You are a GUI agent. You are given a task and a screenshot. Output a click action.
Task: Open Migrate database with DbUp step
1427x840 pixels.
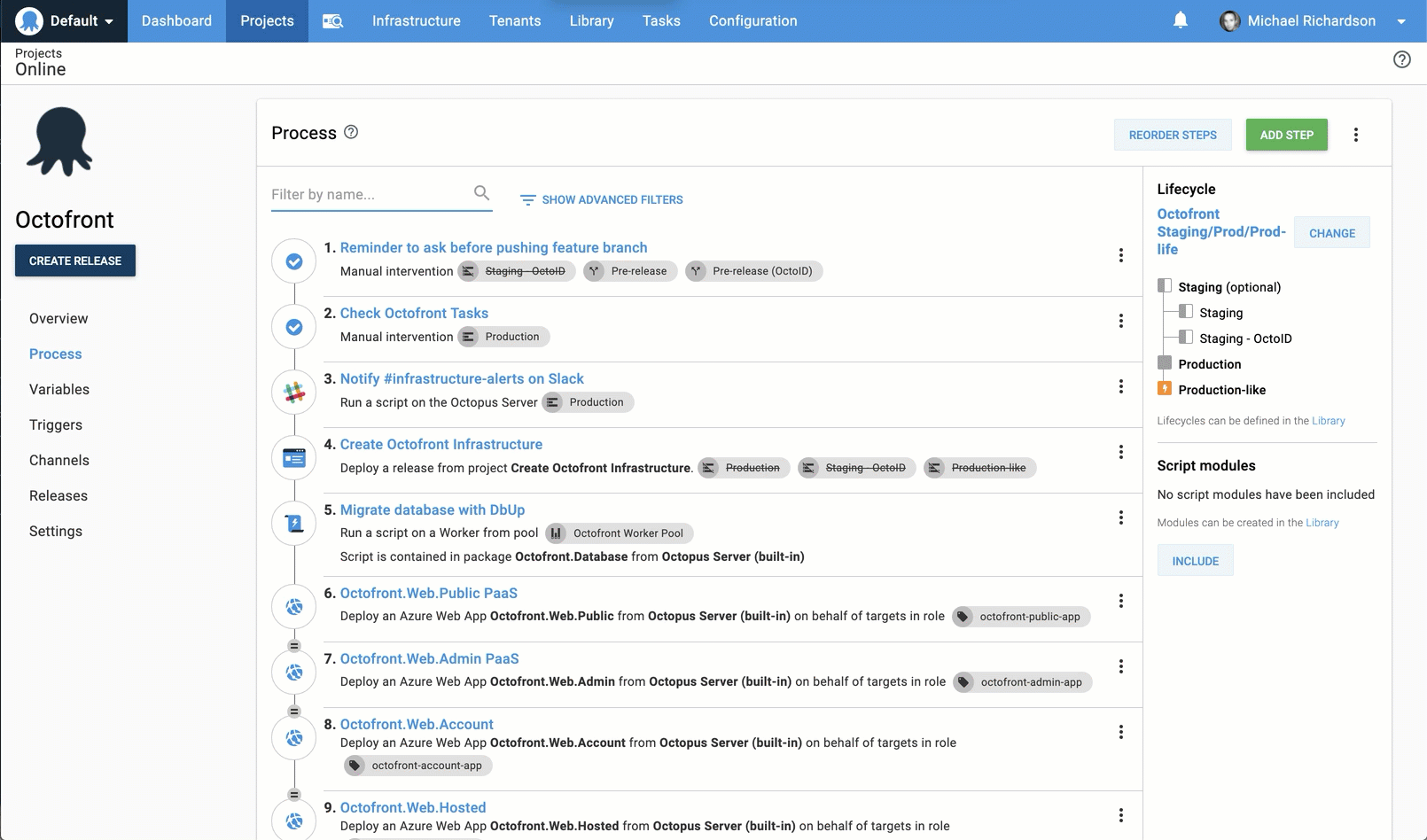pyautogui.click(x=433, y=510)
